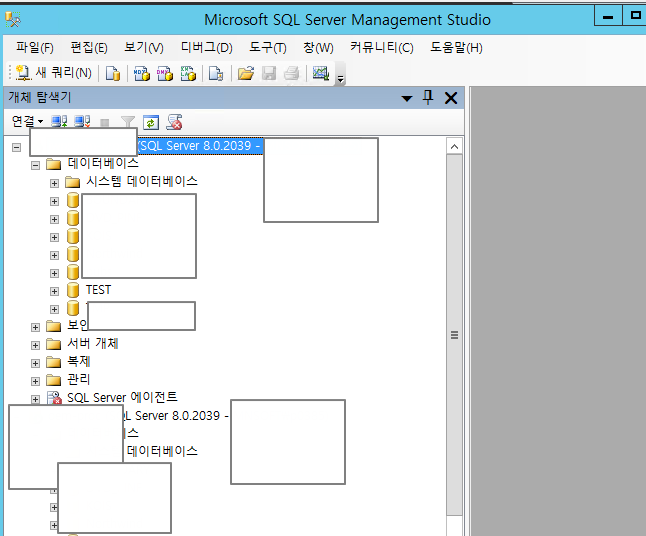Image resolution: width=646 pixels, height=536 pixels.
Task: Open the 보기(V) menu
Action: click(x=144, y=48)
